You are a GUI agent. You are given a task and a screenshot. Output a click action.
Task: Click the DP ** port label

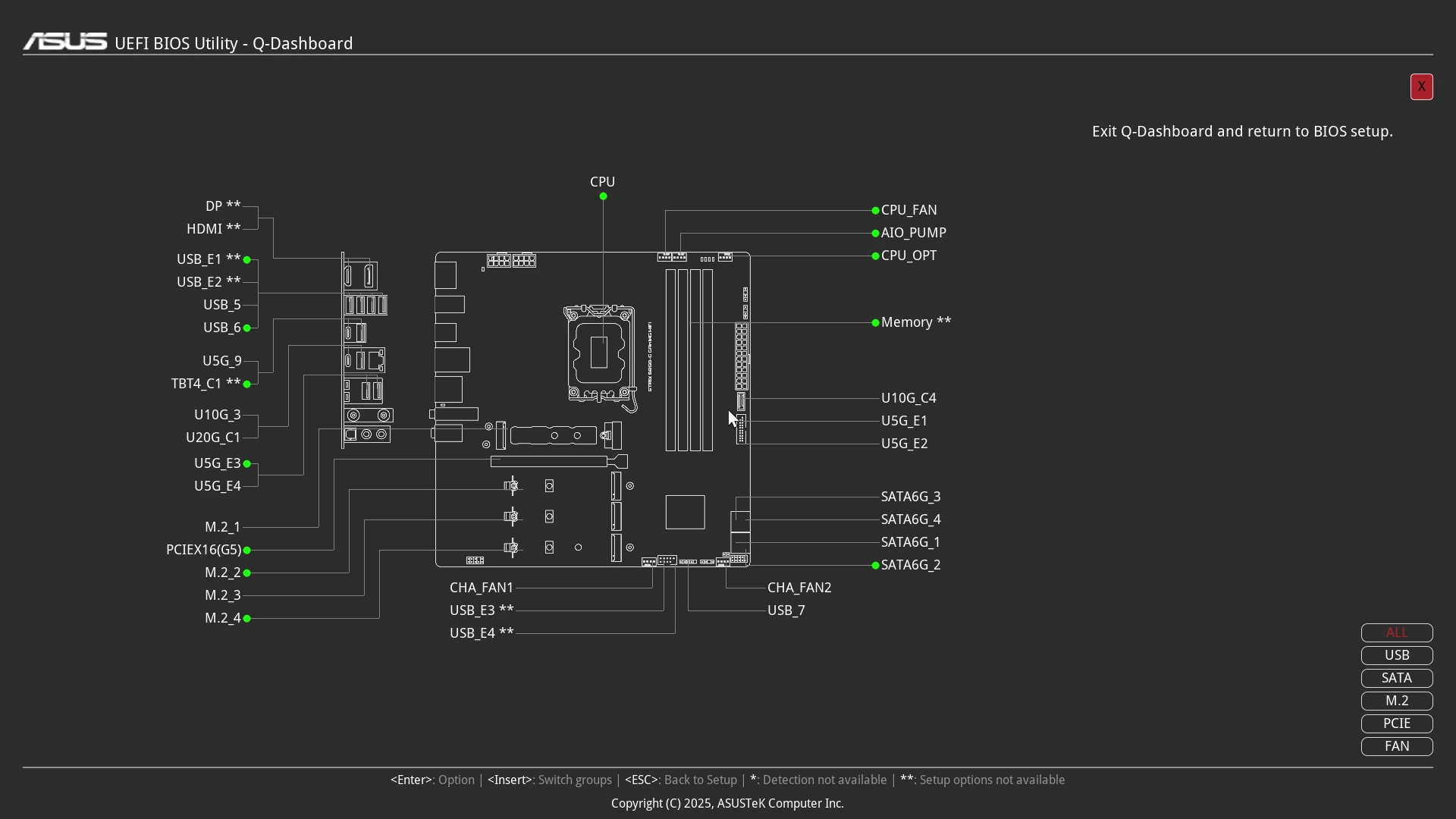(223, 206)
